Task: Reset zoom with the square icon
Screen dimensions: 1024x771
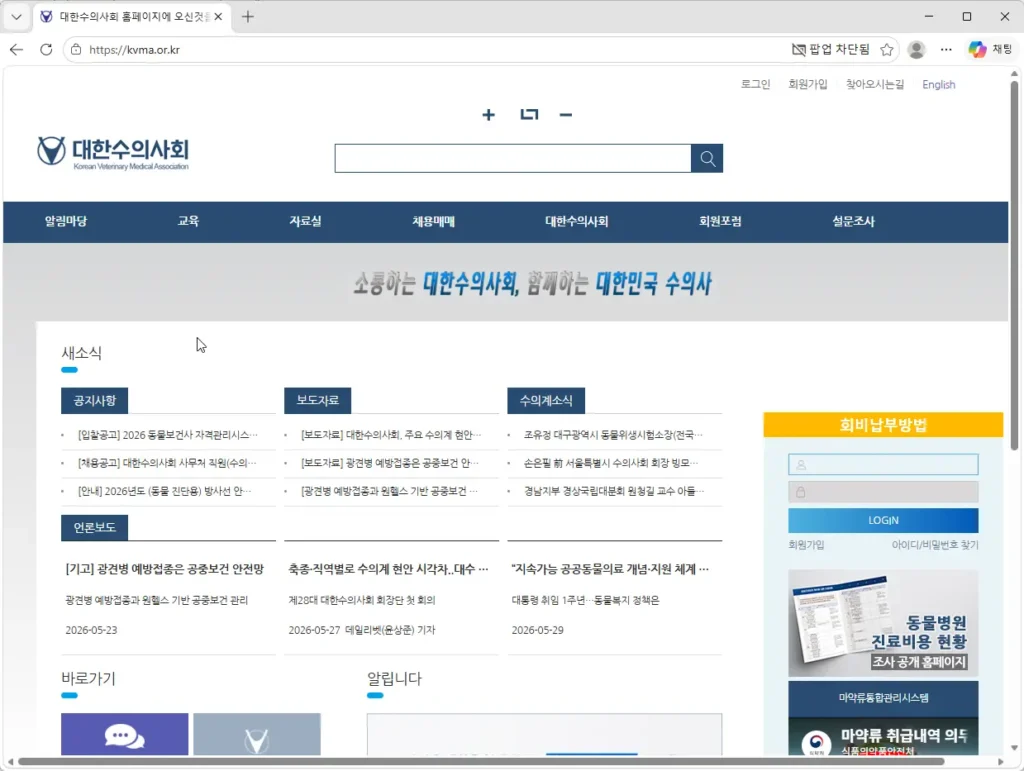Action: [529, 115]
